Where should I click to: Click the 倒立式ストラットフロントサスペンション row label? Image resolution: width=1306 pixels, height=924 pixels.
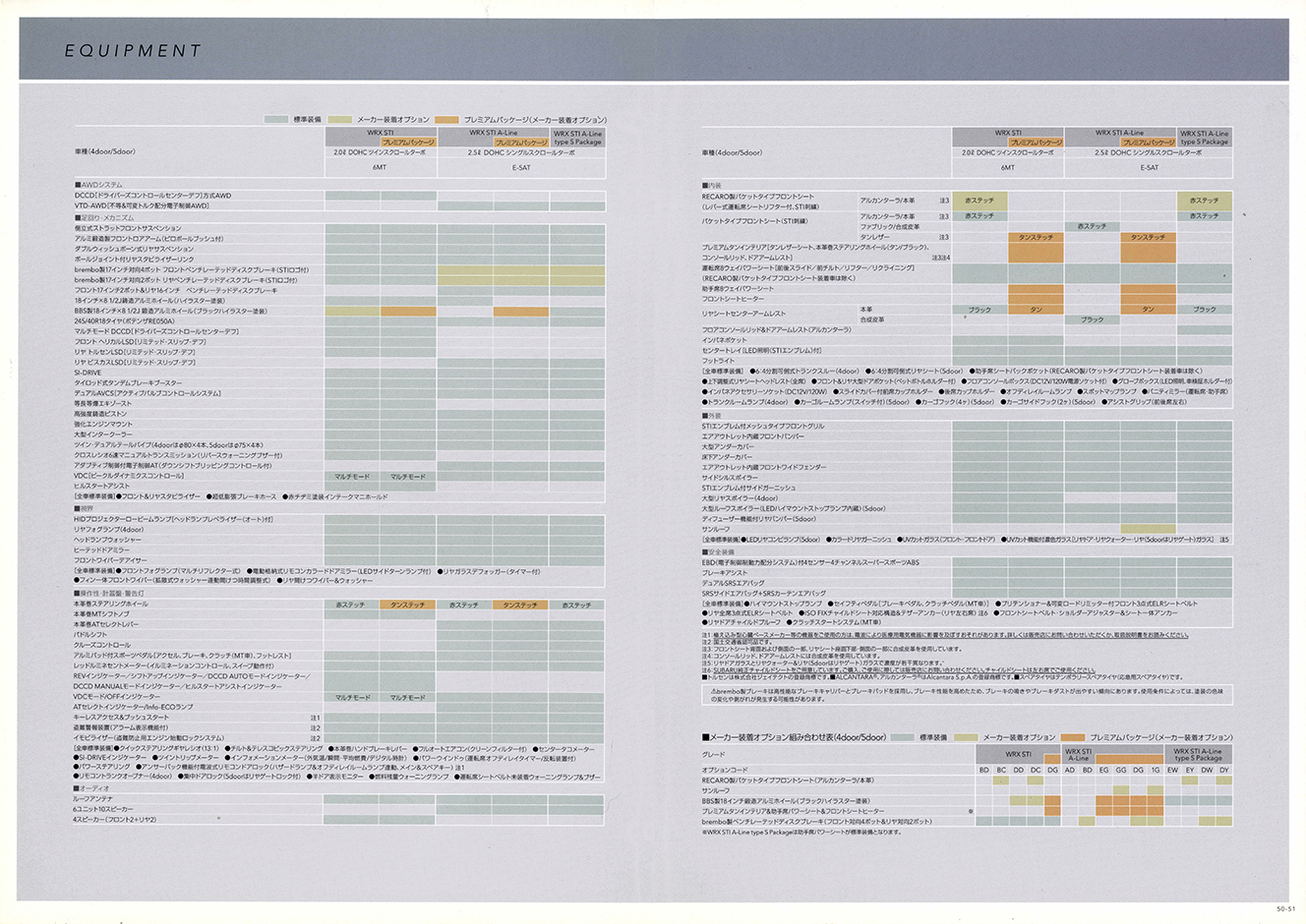click(x=128, y=228)
